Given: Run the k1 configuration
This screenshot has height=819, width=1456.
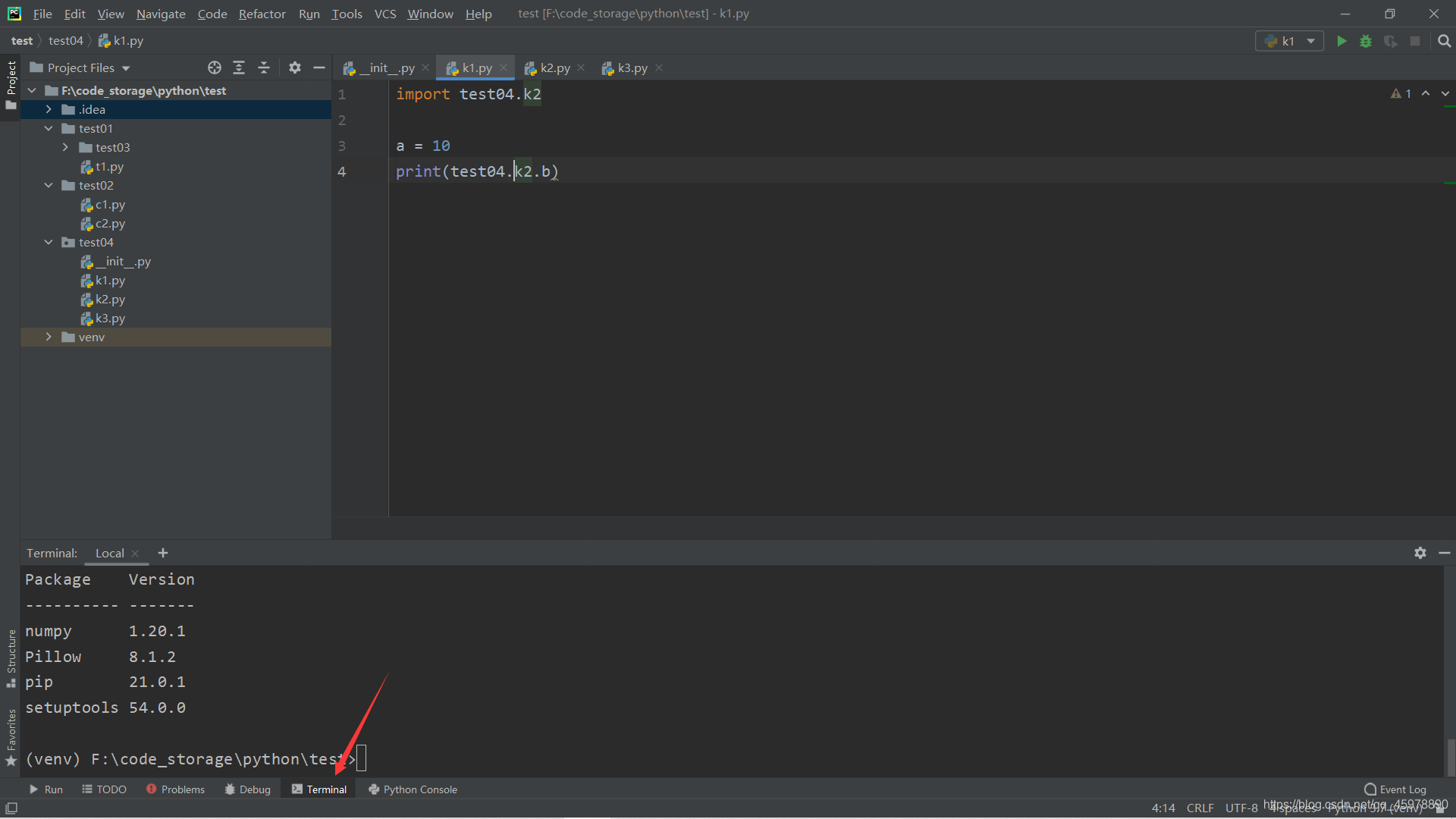Looking at the screenshot, I should coord(1341,41).
